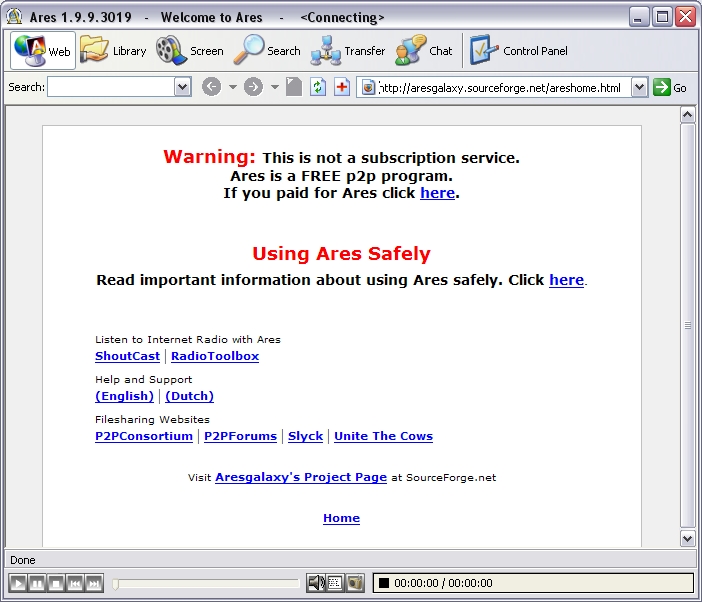Click the vertical scrollbar thumb

687,325
